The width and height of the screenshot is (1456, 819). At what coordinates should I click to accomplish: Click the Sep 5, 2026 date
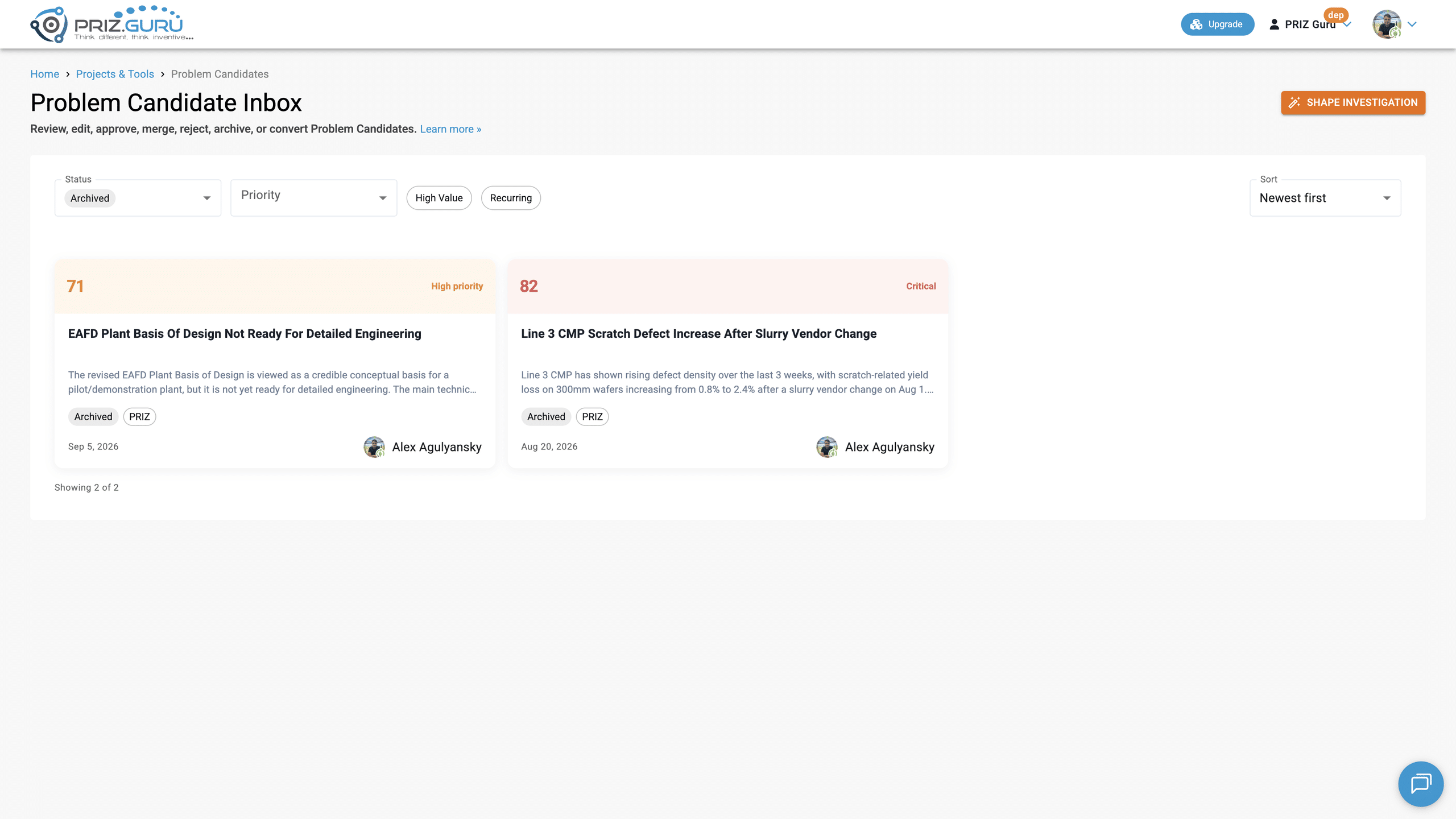[93, 446]
